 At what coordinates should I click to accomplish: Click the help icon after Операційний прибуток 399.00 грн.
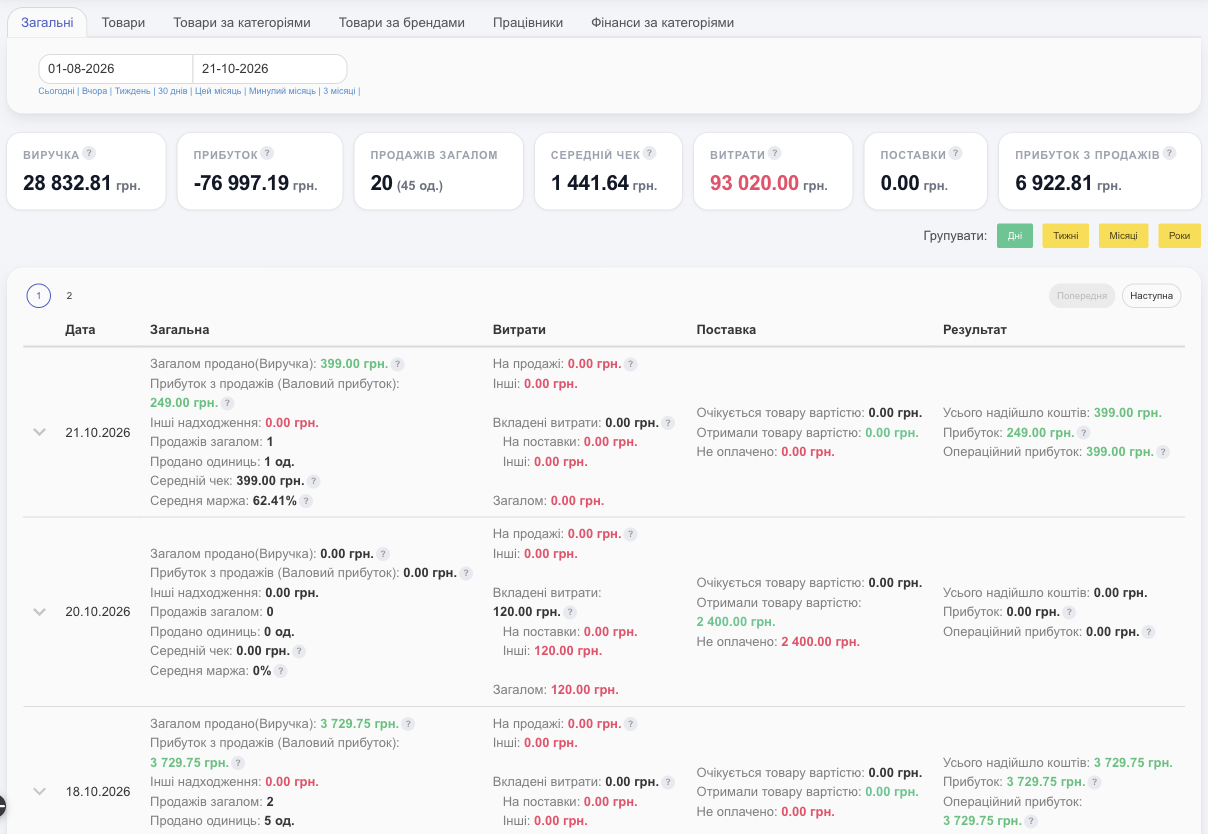(x=1163, y=452)
